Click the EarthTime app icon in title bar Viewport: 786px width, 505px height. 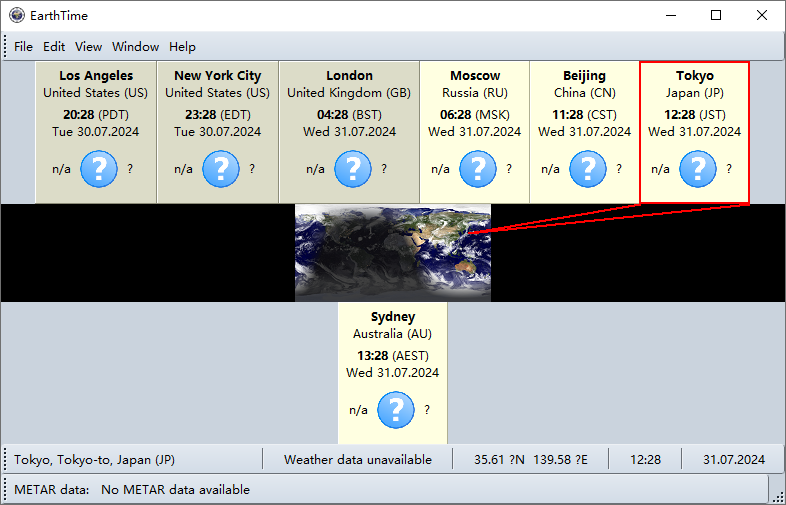coord(17,15)
